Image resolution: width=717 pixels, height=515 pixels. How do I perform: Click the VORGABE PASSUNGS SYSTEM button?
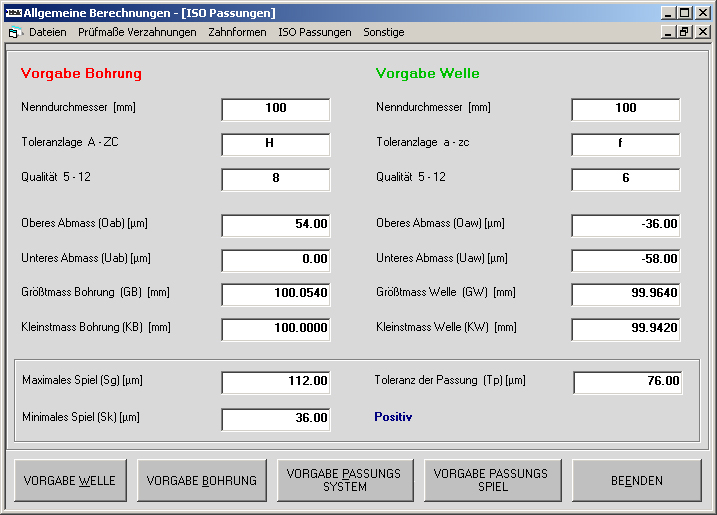pos(344,480)
